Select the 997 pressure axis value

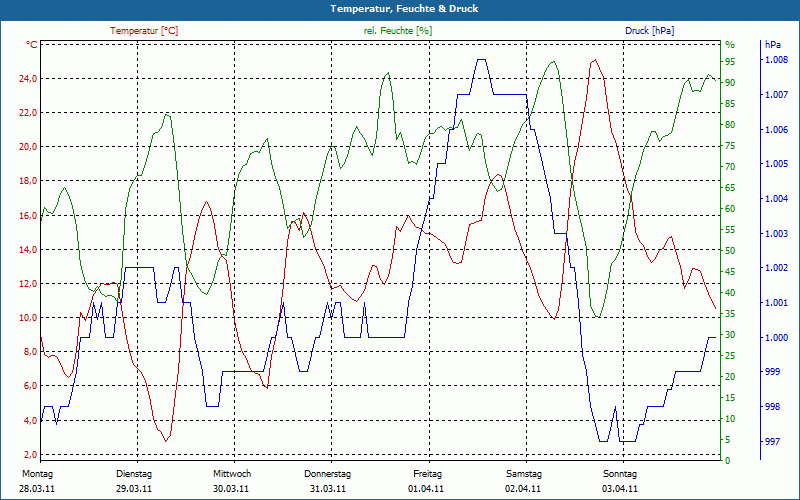(x=771, y=441)
